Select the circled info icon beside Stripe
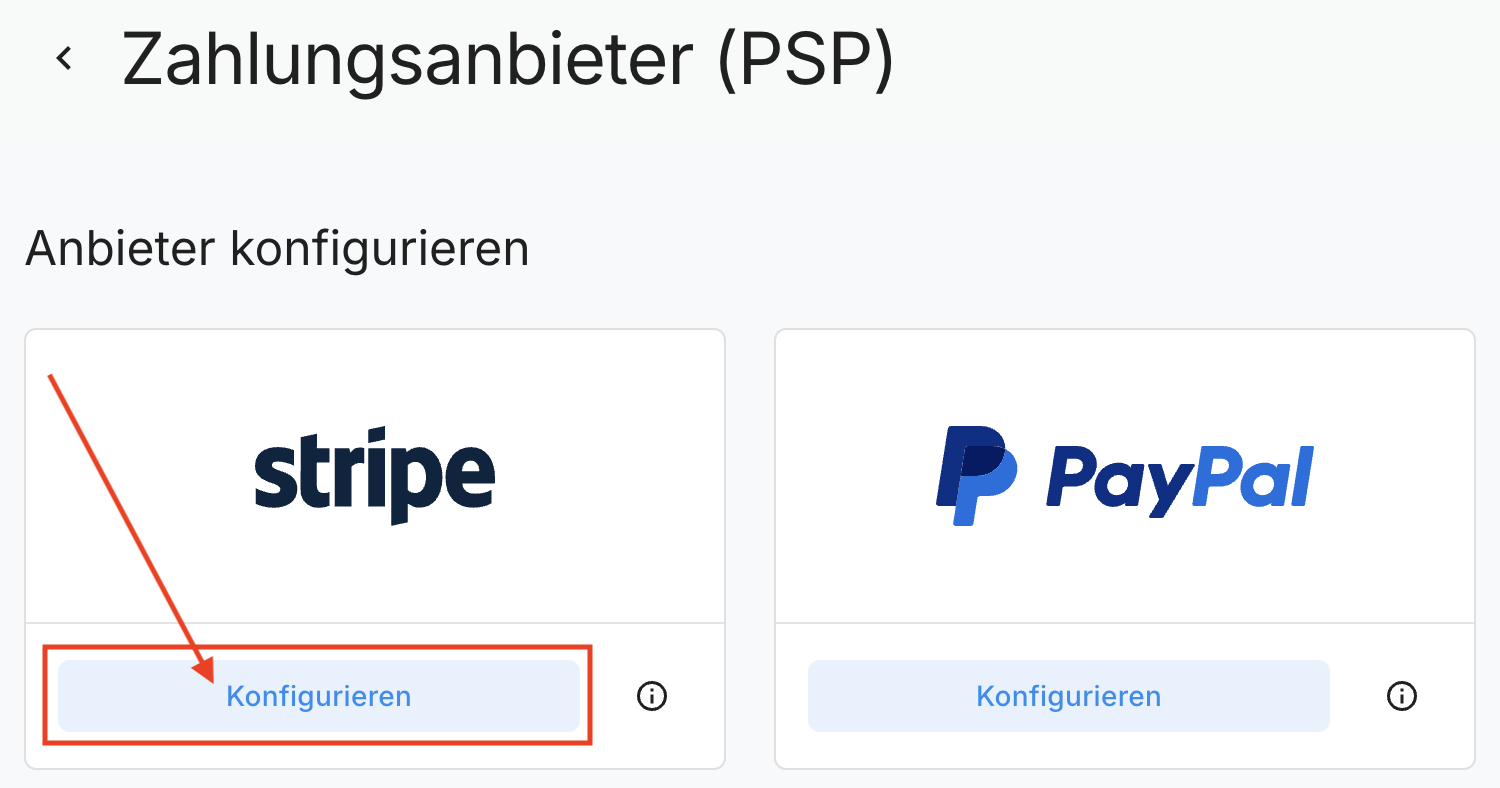The width and height of the screenshot is (1500, 788). (651, 696)
